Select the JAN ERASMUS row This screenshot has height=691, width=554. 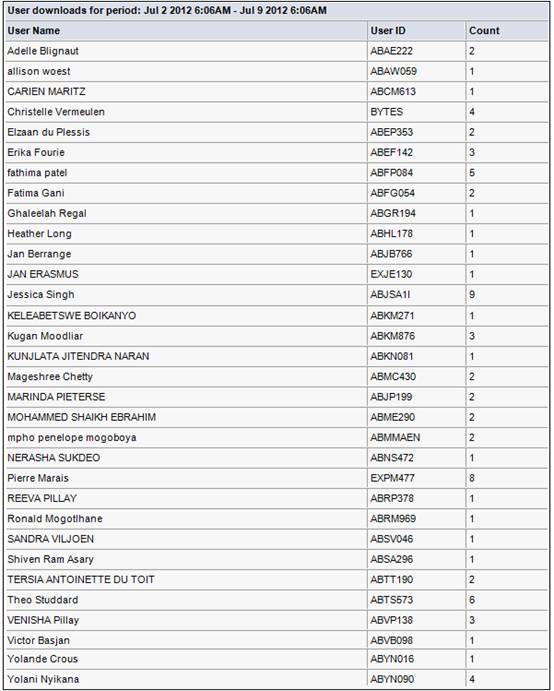pyautogui.click(x=277, y=274)
